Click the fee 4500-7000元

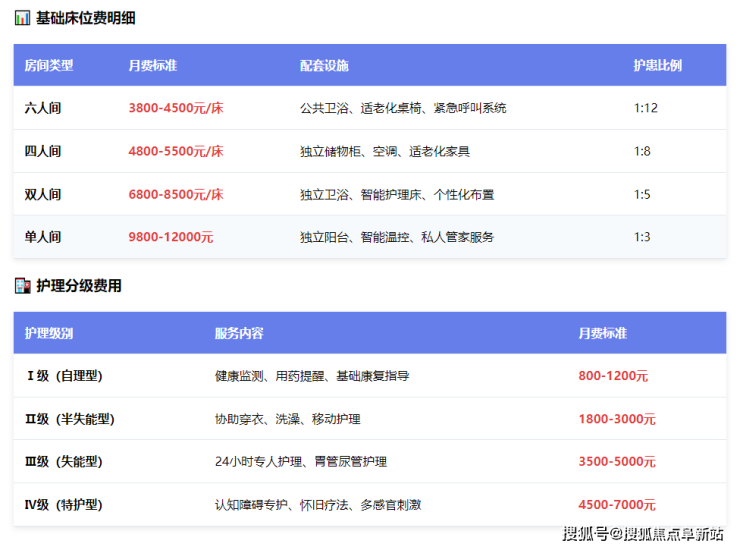[617, 505]
